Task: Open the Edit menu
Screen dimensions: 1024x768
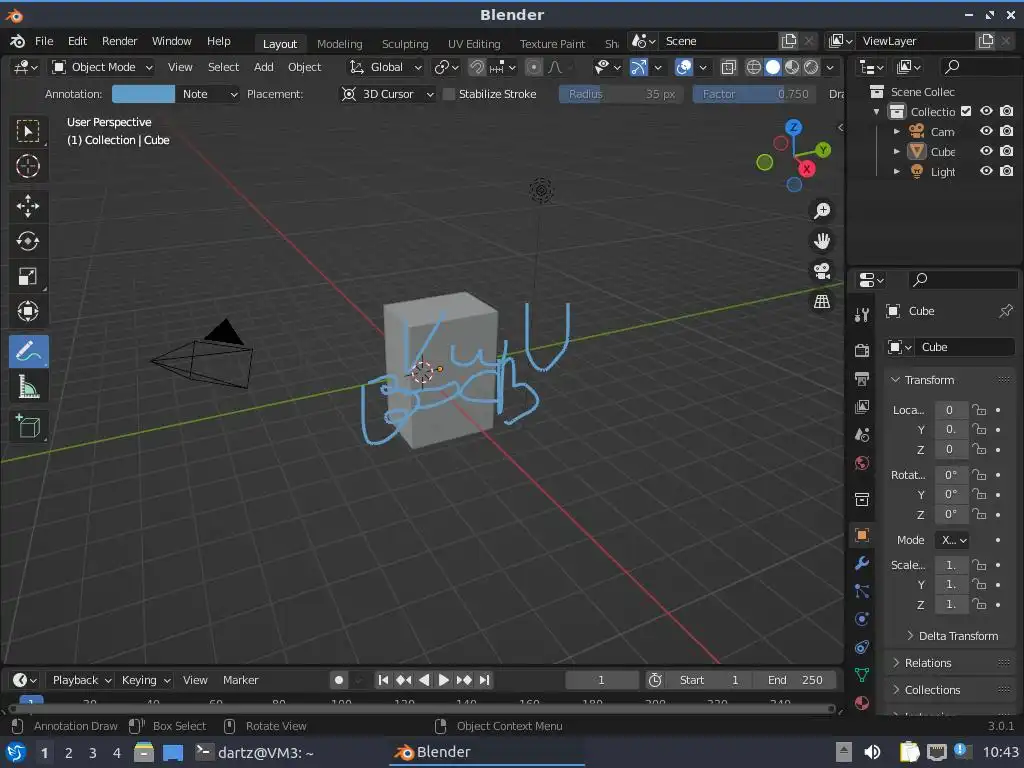Action: coord(77,41)
